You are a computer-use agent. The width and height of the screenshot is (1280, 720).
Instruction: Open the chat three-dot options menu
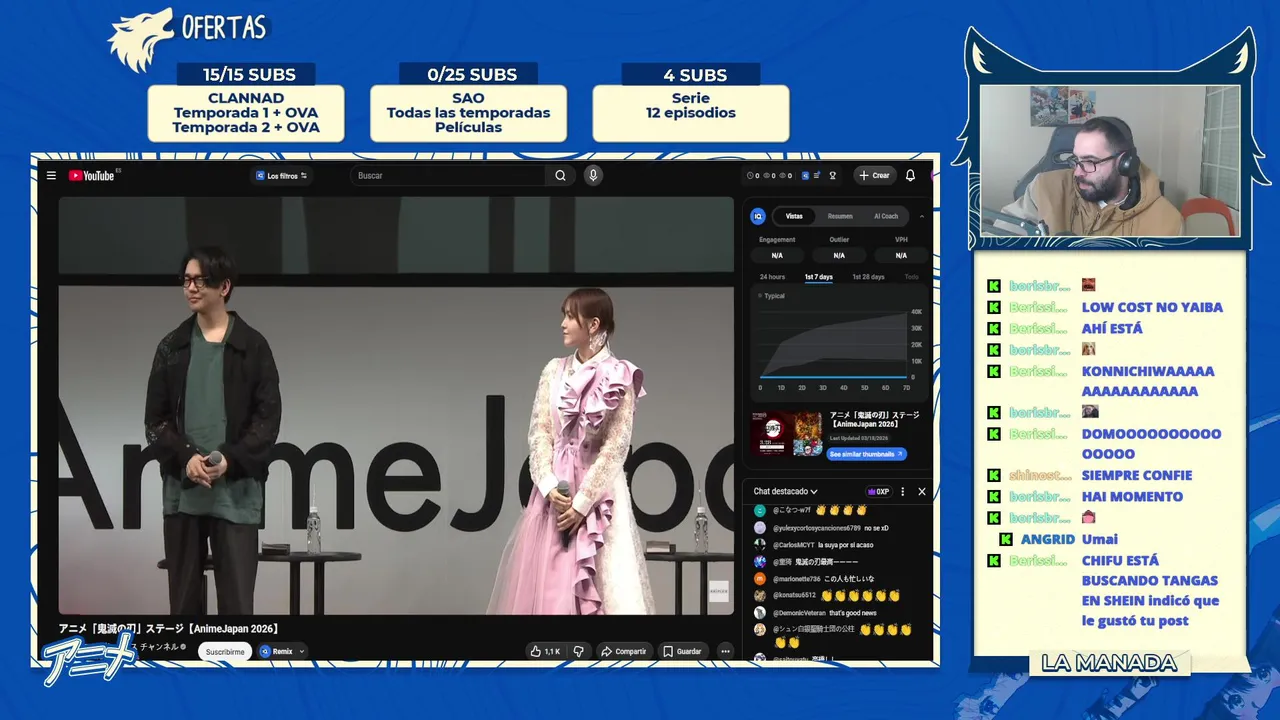903,492
